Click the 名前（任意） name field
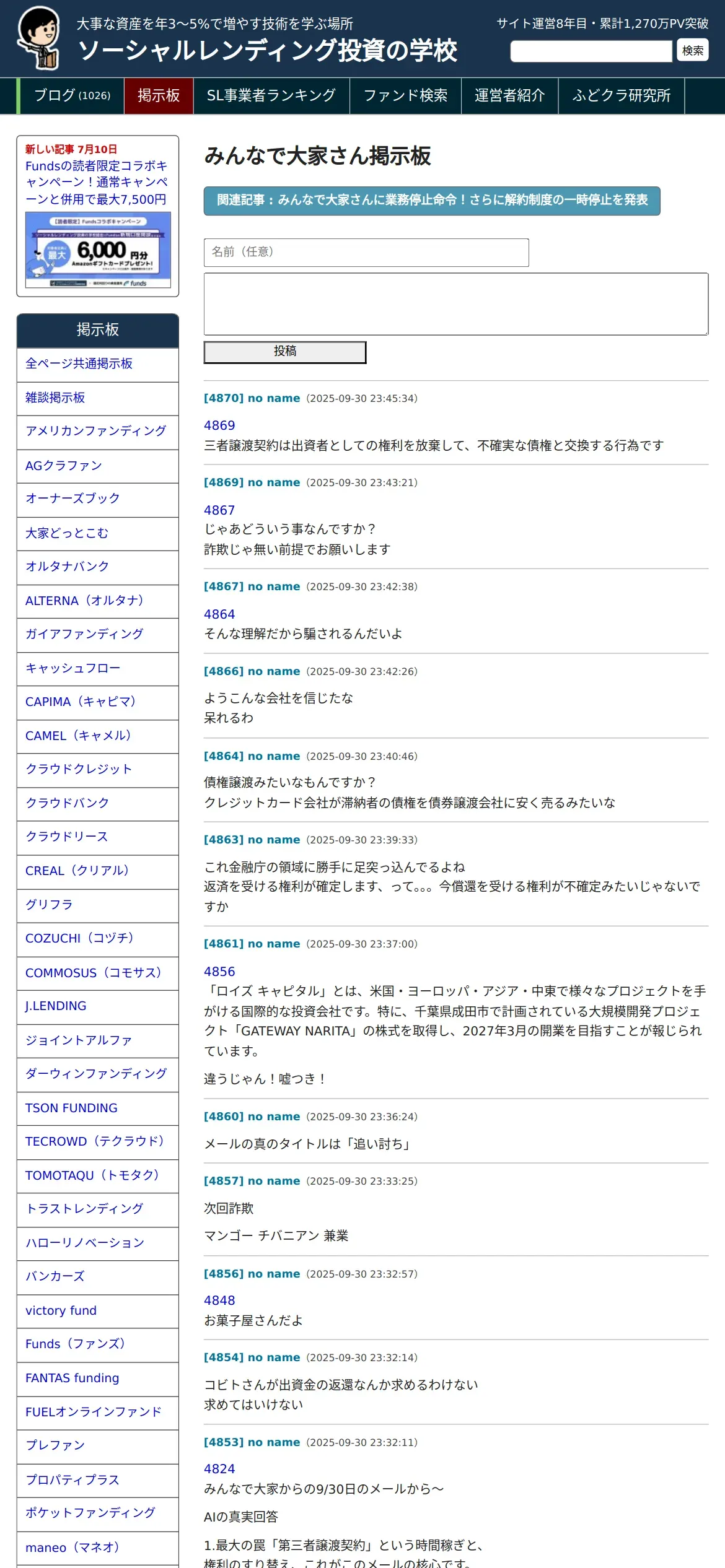Image resolution: width=725 pixels, height=1568 pixels. 366,253
